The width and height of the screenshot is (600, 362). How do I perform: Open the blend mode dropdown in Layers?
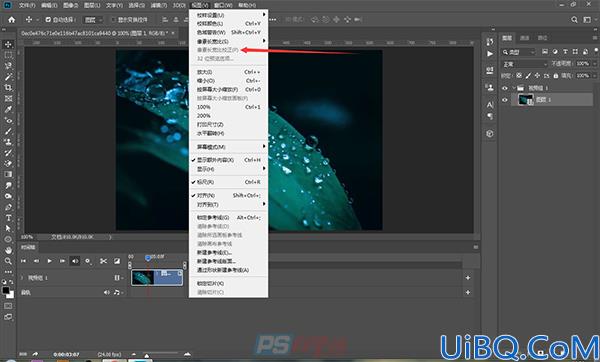point(525,64)
